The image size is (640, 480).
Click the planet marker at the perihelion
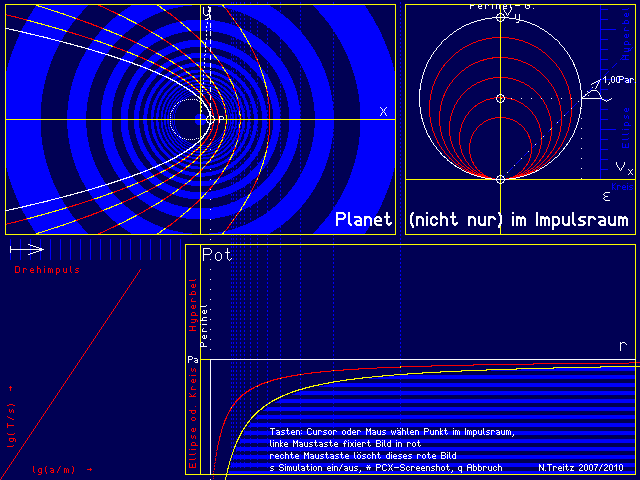(209, 119)
